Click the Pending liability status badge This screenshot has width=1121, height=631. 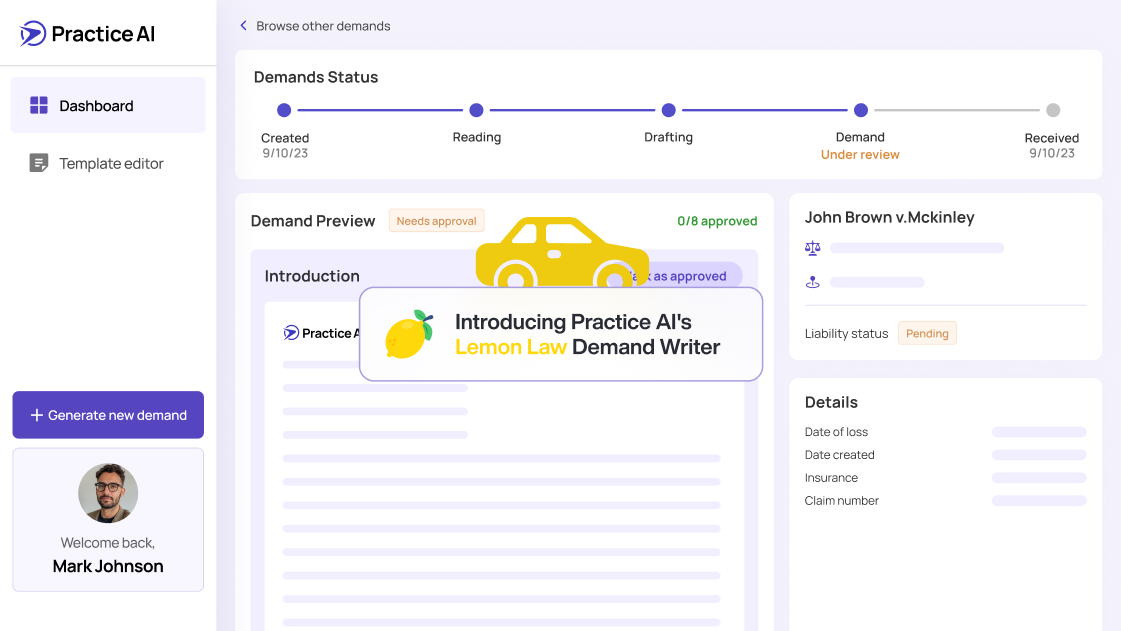pyautogui.click(x=927, y=333)
